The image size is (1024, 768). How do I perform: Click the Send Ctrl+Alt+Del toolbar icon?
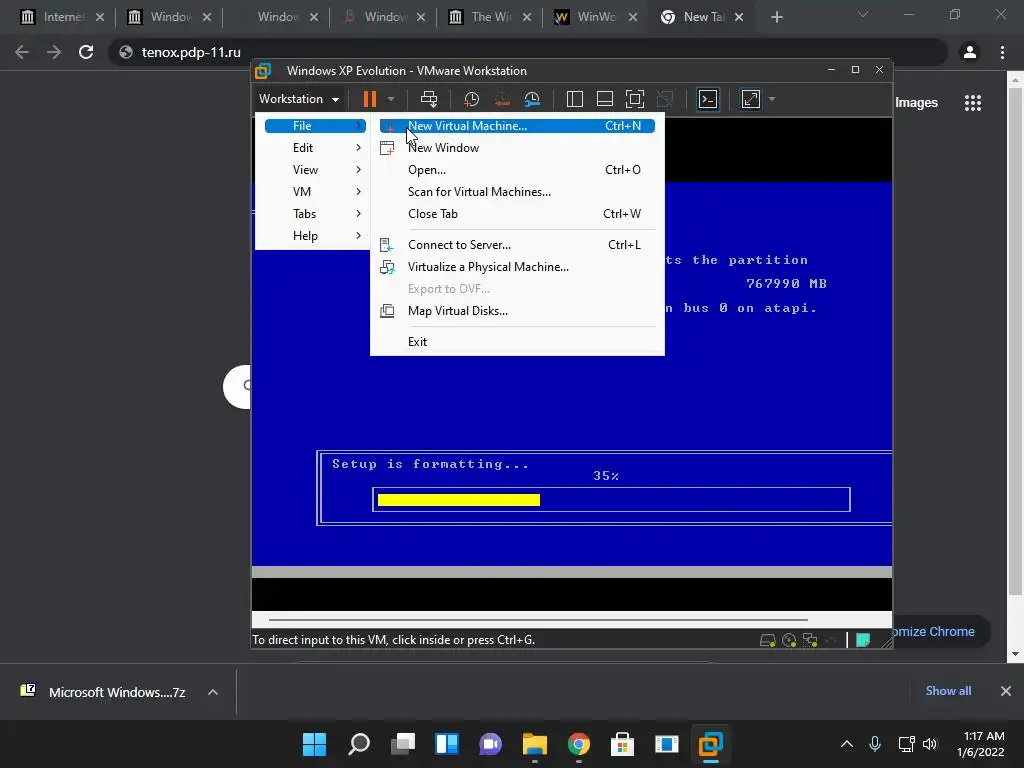429,99
